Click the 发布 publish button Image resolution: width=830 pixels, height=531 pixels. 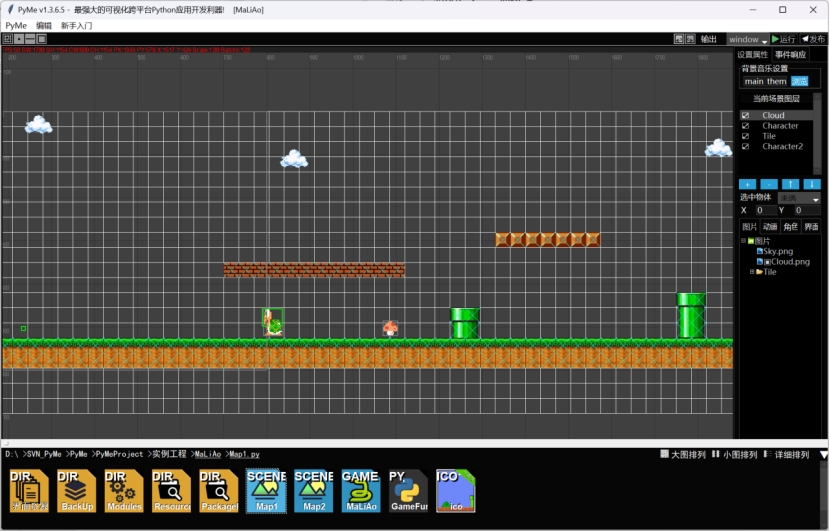[814, 39]
